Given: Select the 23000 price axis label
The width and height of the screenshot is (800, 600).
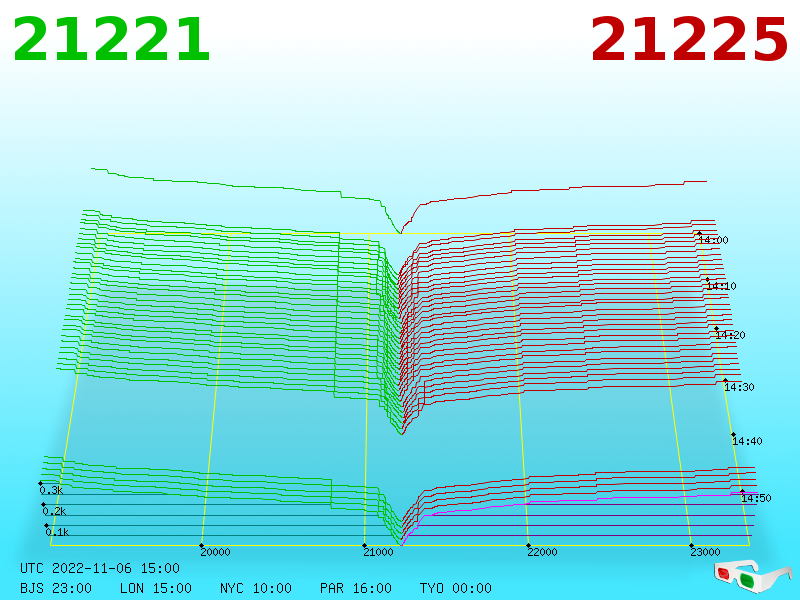Looking at the screenshot, I should click(x=705, y=552).
